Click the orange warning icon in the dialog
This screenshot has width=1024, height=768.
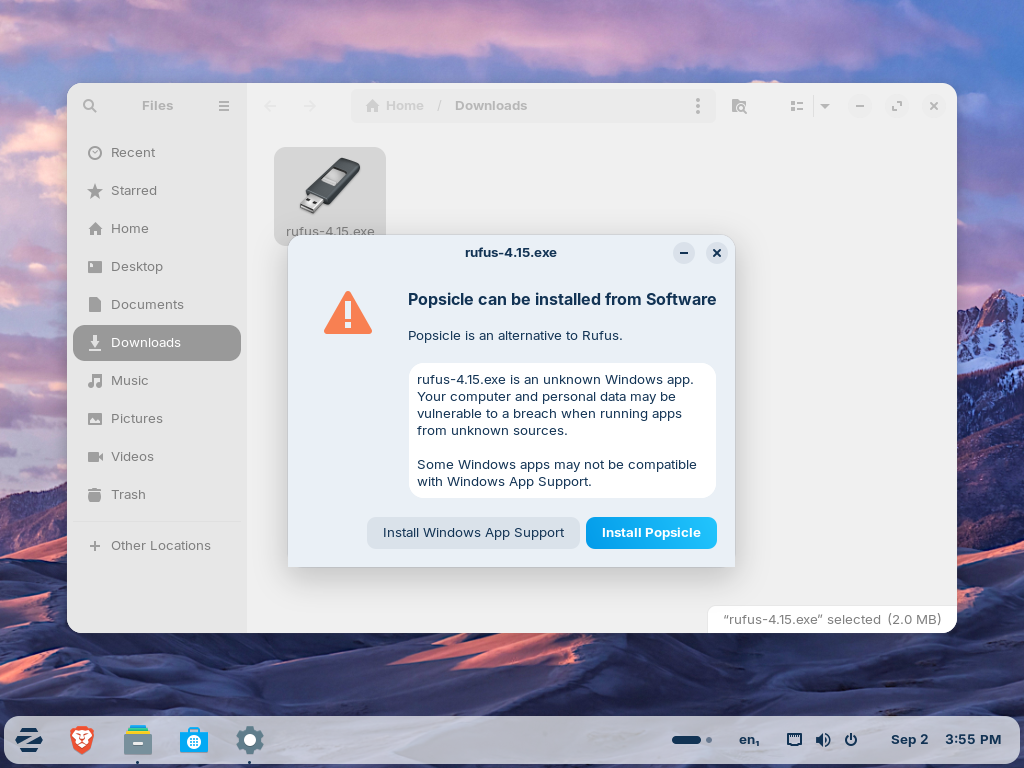tap(348, 313)
